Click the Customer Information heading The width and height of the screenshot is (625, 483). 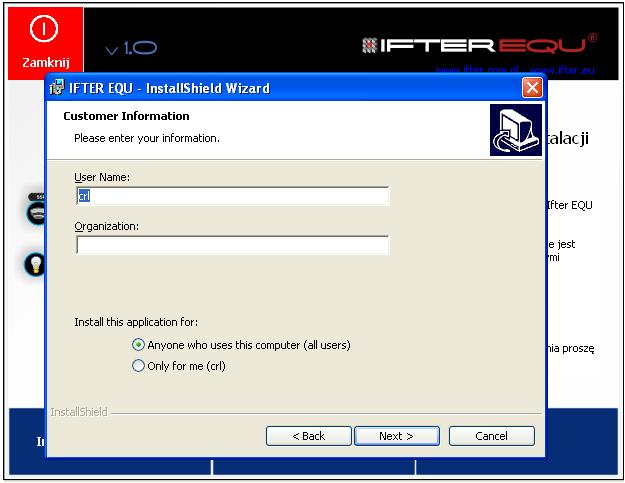click(x=126, y=116)
